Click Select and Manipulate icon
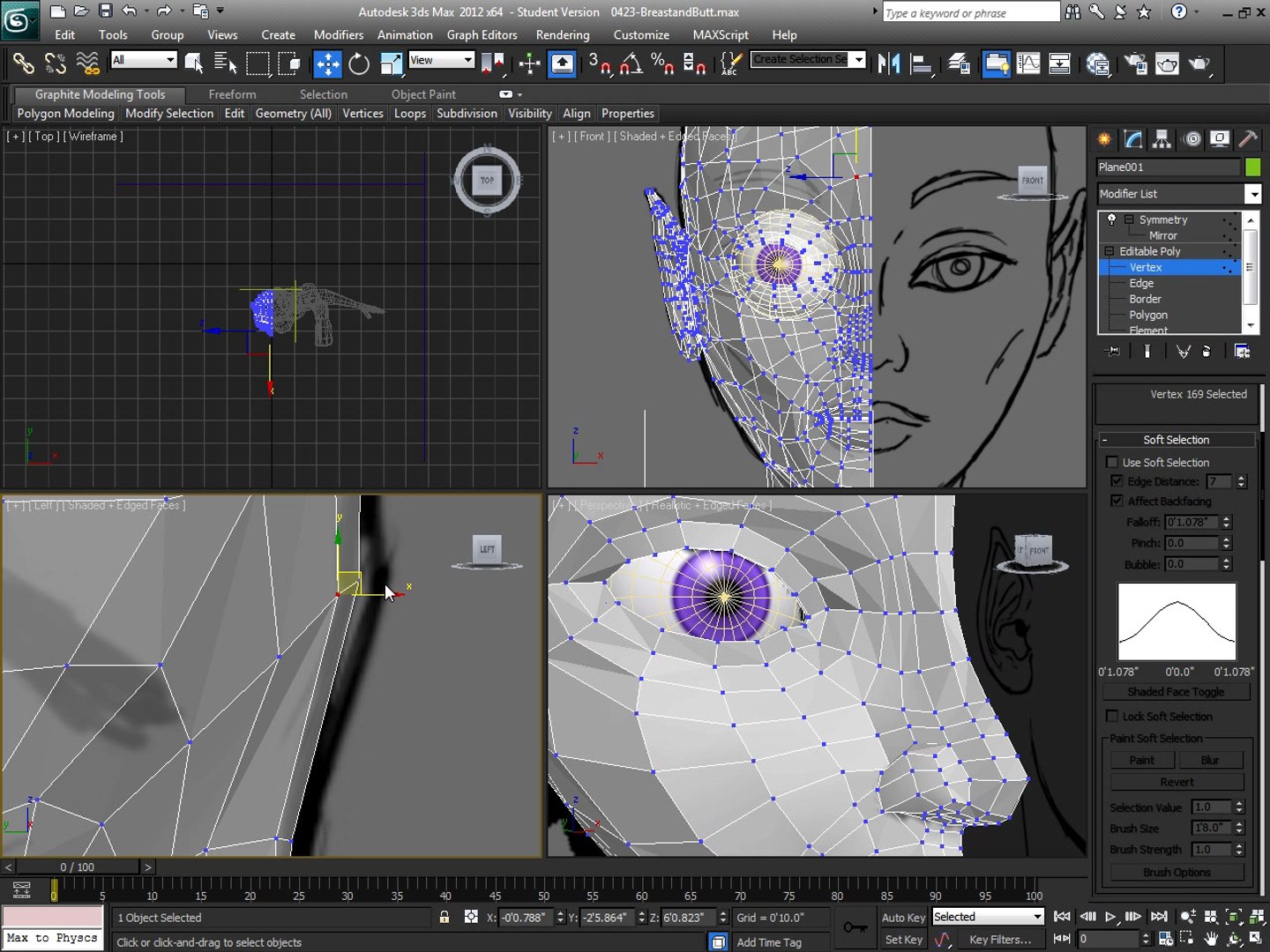 [530, 63]
